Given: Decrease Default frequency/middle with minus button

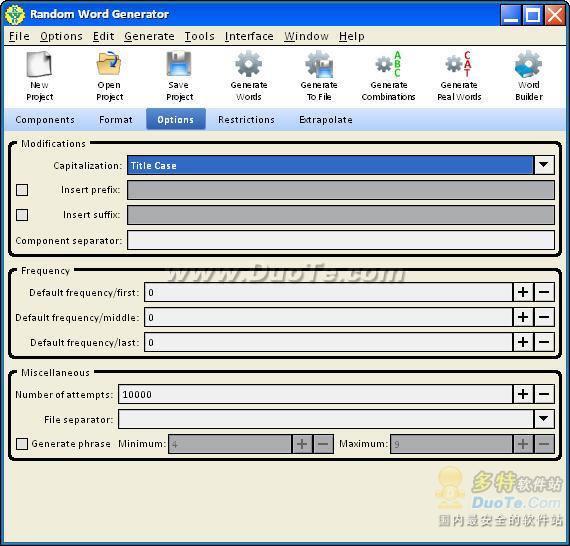Looking at the screenshot, I should coord(544,317).
